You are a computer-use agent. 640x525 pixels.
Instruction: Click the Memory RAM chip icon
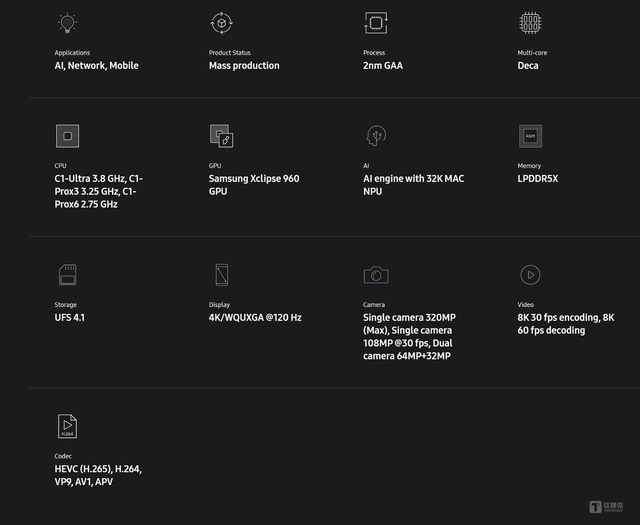tap(530, 136)
